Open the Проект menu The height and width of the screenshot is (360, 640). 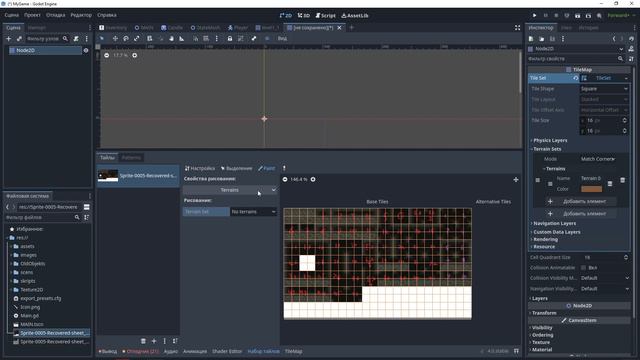[x=32, y=15]
